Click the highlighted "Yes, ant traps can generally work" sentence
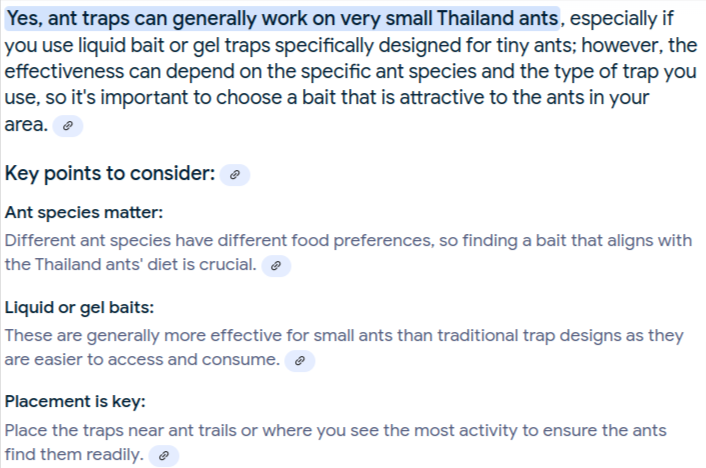The width and height of the screenshot is (706, 468). coord(282,18)
